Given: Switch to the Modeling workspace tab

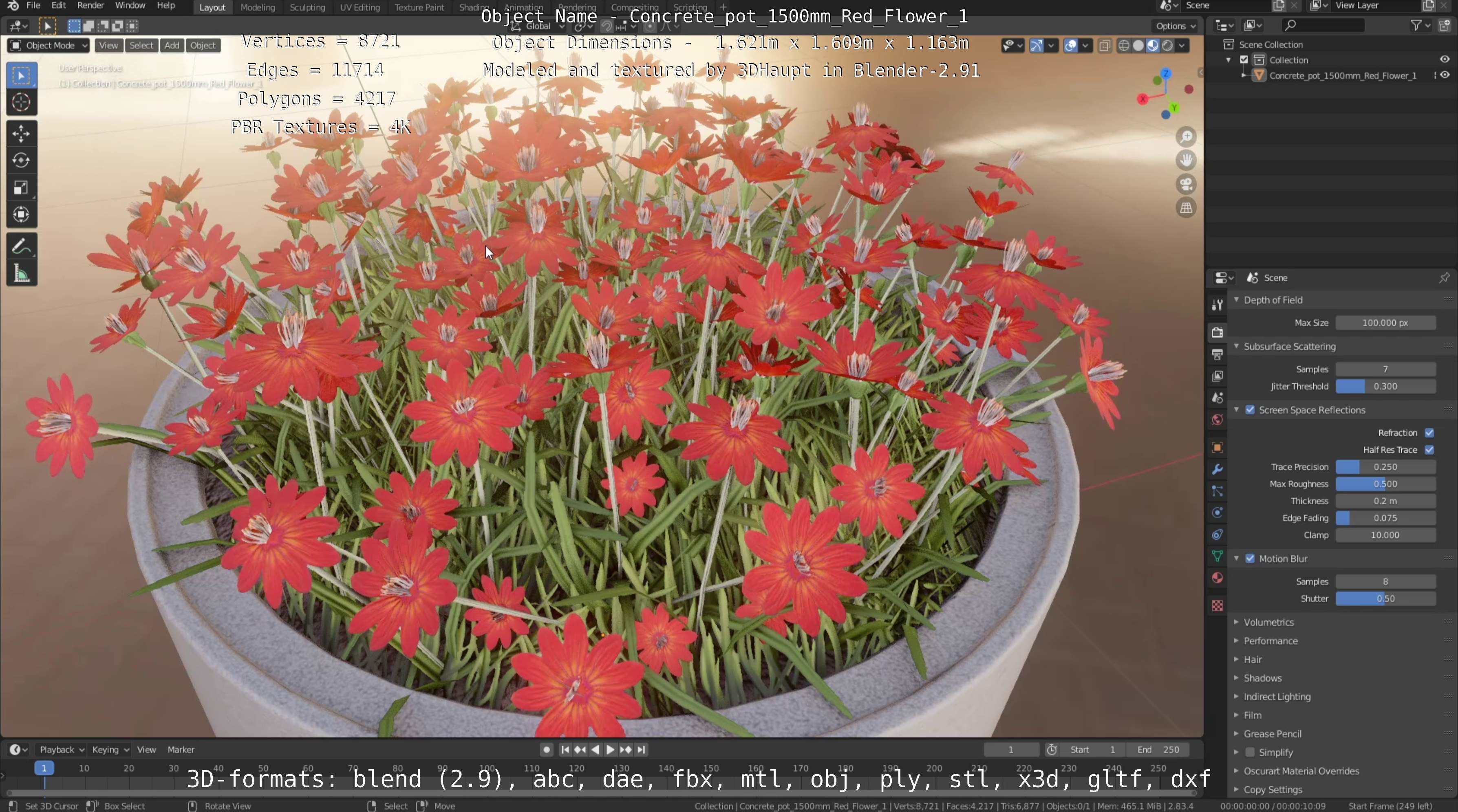Looking at the screenshot, I should (x=258, y=7).
